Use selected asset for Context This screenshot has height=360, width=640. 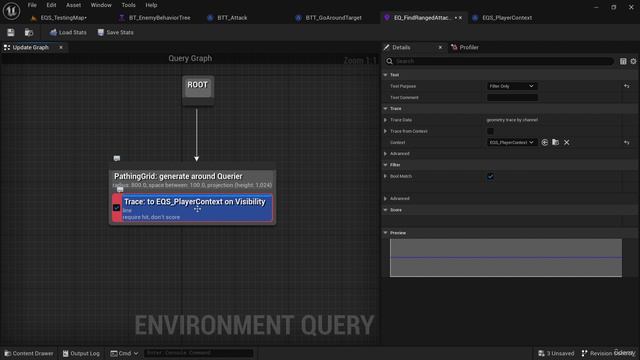(544, 142)
